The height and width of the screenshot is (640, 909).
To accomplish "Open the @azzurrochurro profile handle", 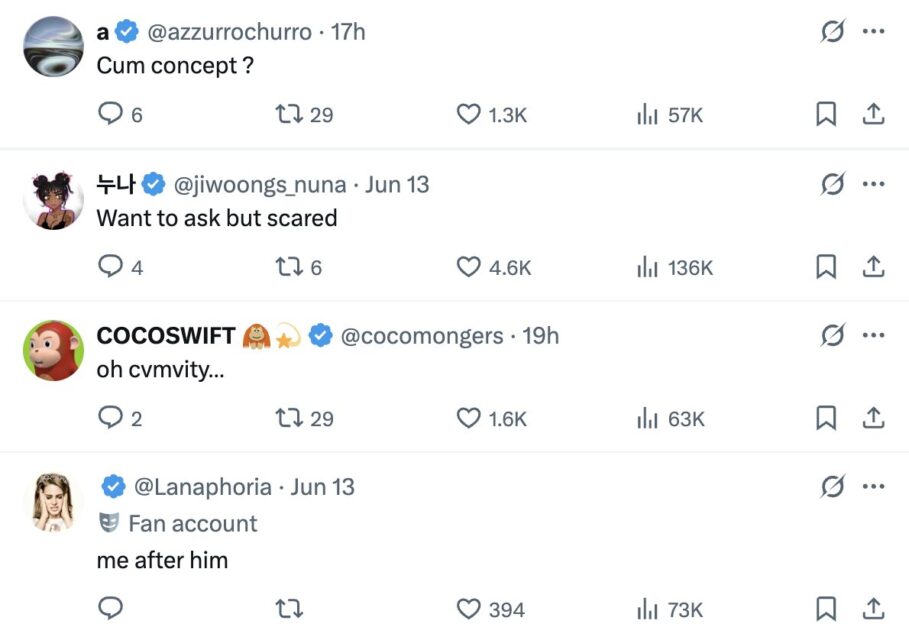I will click(x=229, y=32).
